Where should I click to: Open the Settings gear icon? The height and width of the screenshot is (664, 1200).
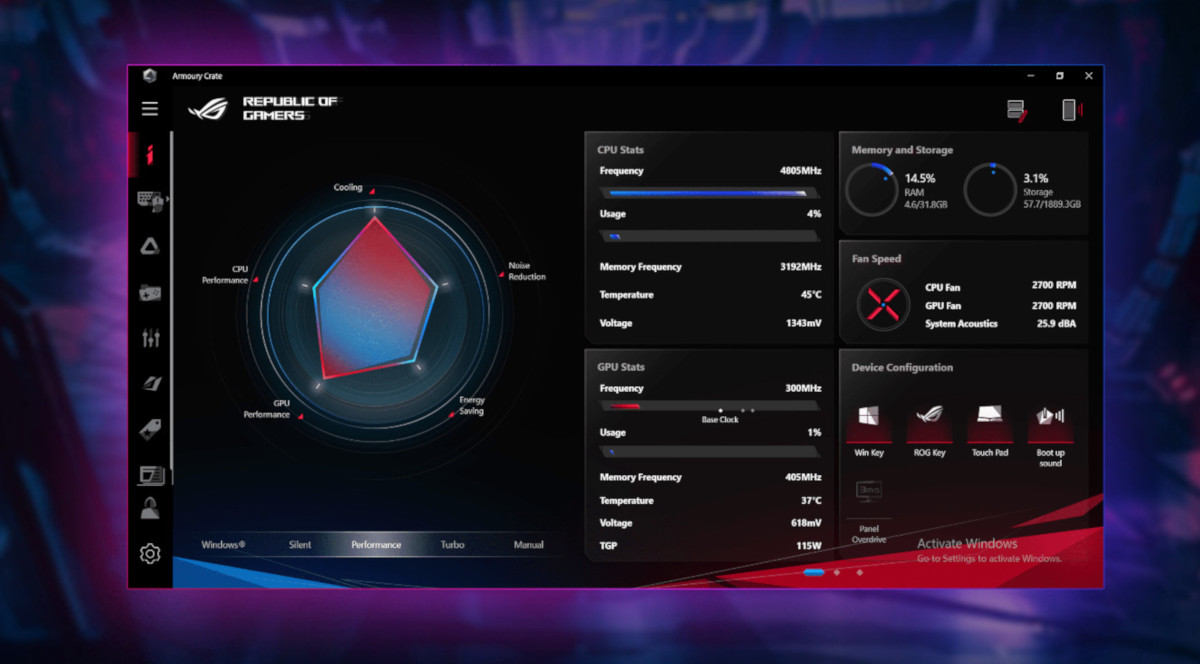coord(150,553)
